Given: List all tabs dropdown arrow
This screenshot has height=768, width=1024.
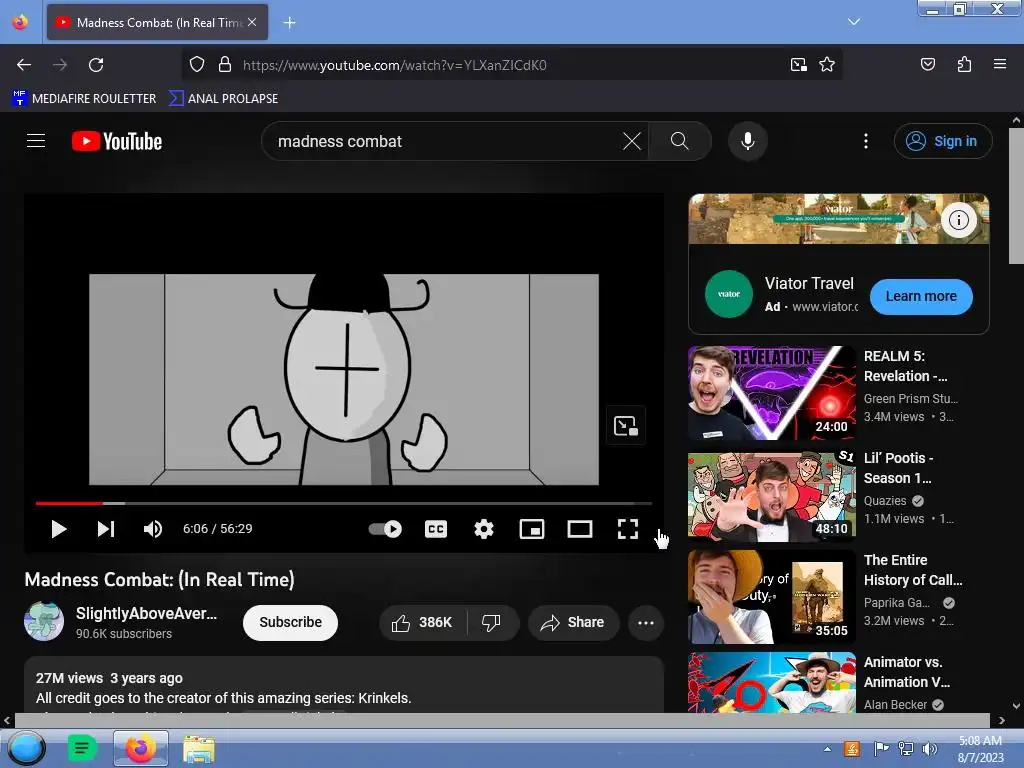Looking at the screenshot, I should (x=854, y=22).
